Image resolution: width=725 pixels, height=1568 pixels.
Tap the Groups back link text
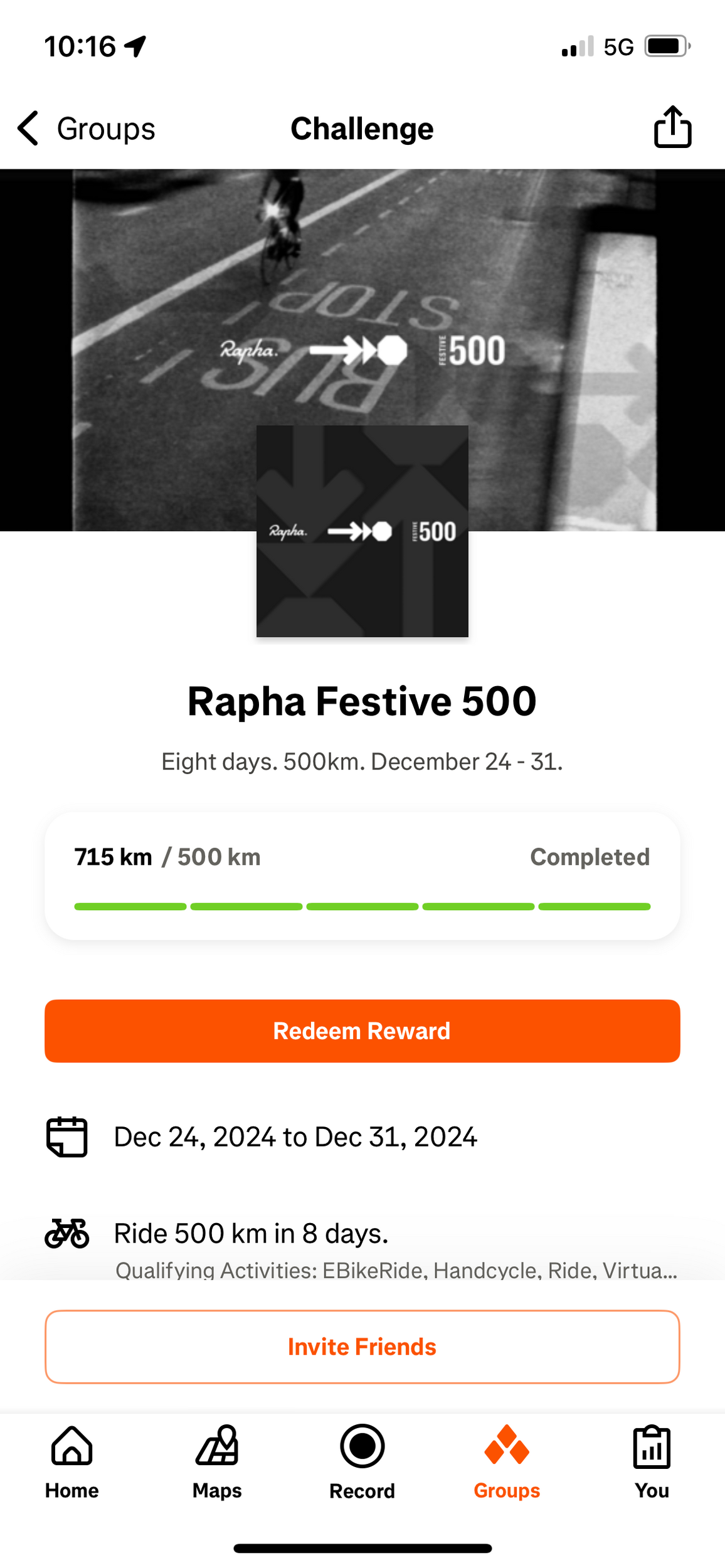[x=106, y=129]
